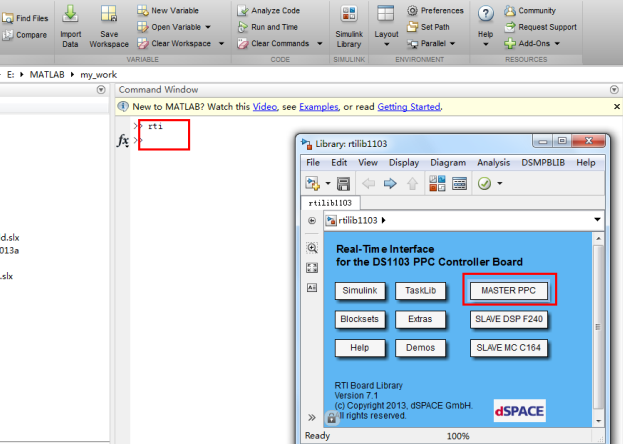Open the Open Variable dropdown arrow
Image resolution: width=623 pixels, height=444 pixels.
tap(208, 27)
